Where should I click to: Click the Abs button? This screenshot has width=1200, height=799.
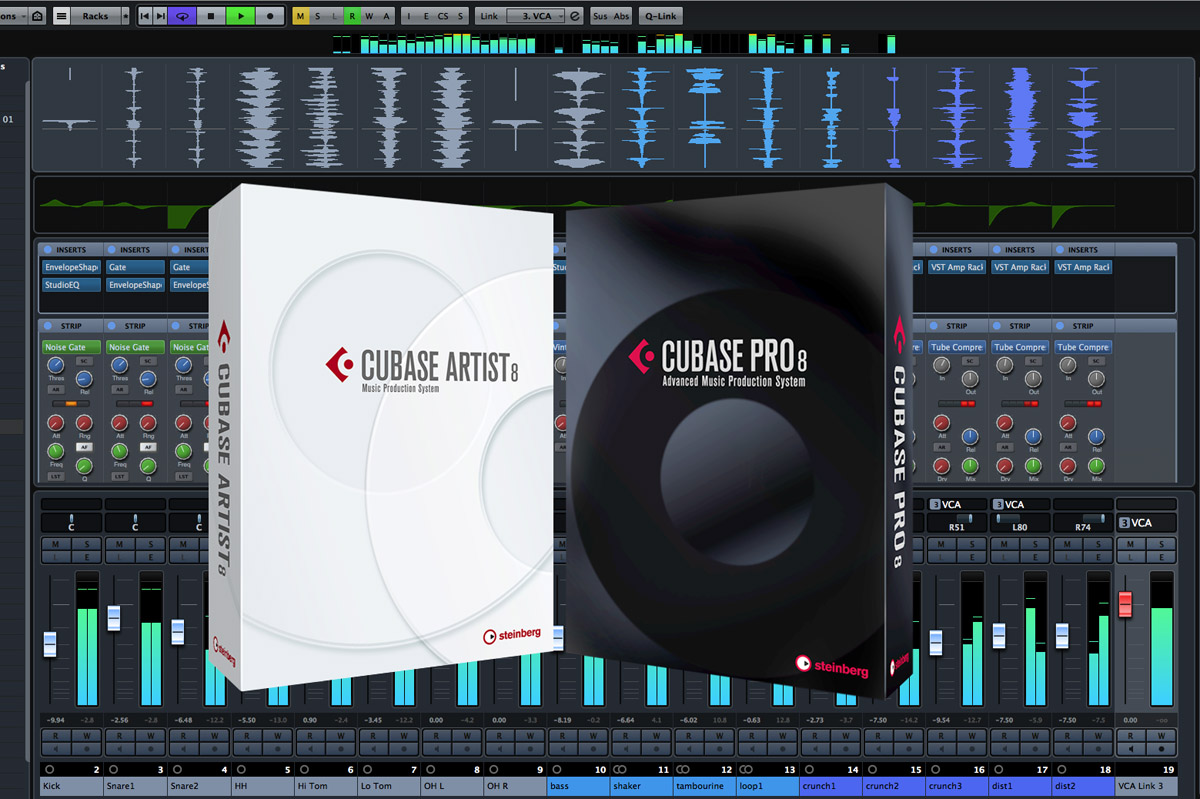click(622, 16)
